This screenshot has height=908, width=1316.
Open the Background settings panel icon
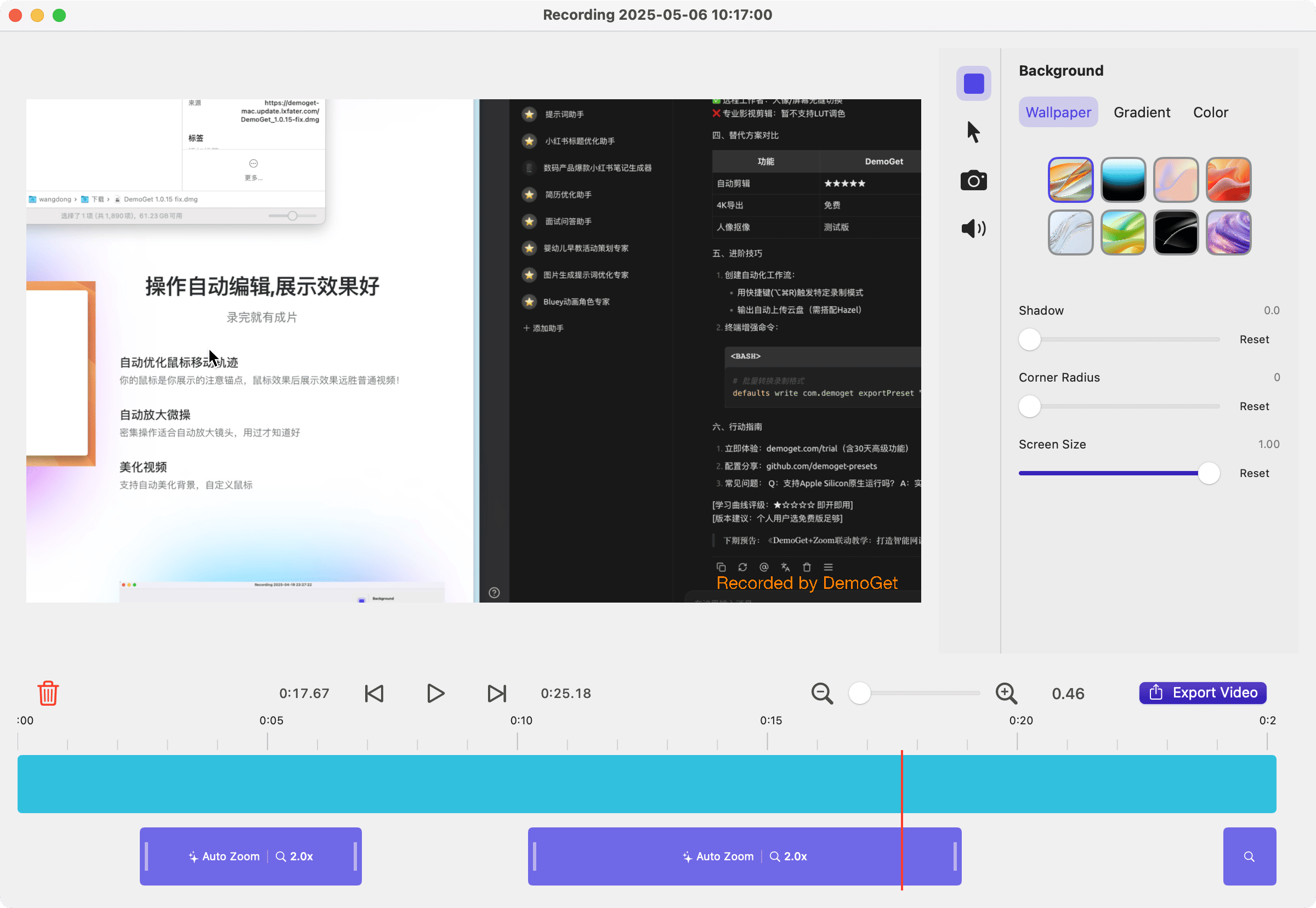coord(973,84)
